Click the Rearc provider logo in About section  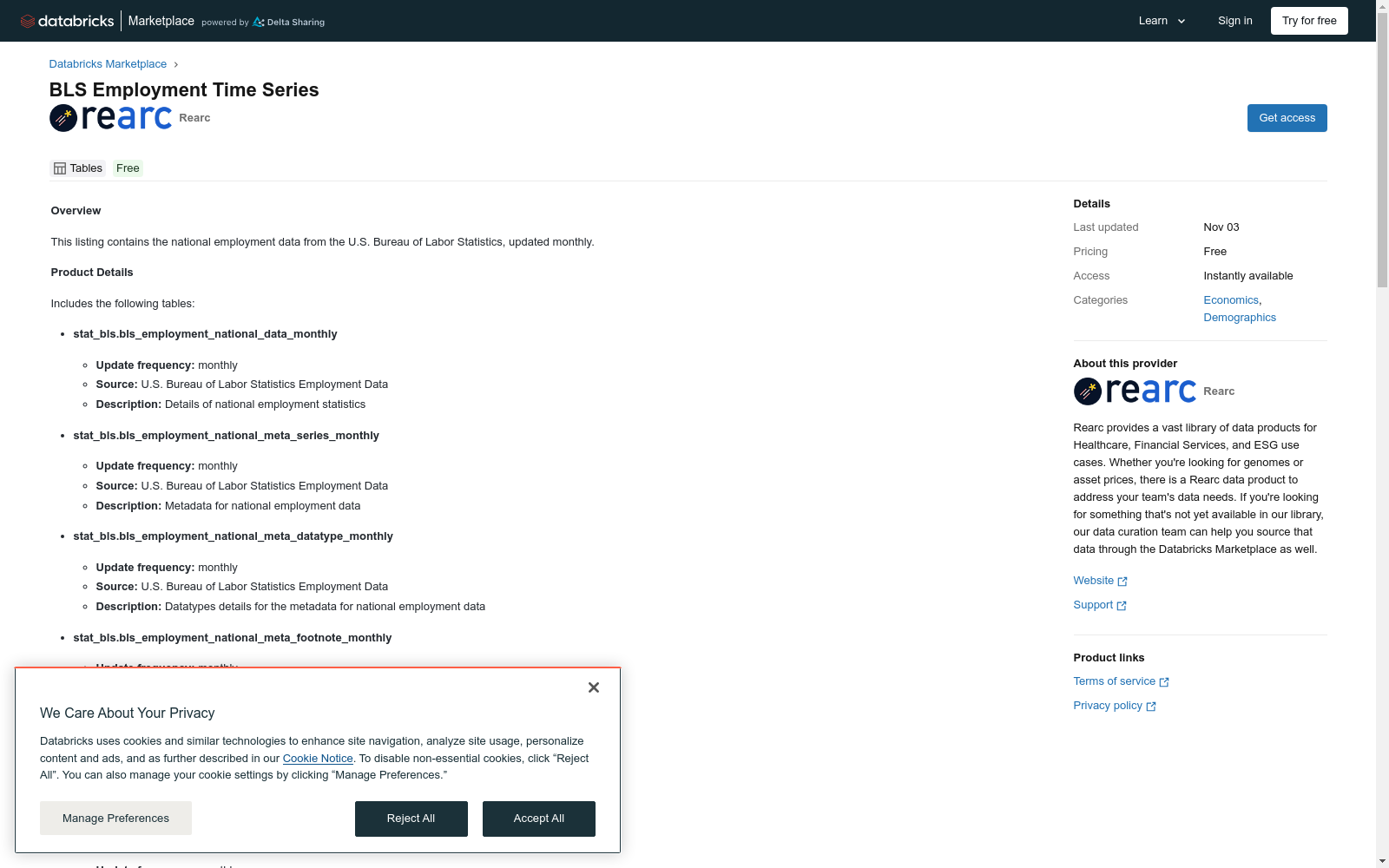(1135, 391)
